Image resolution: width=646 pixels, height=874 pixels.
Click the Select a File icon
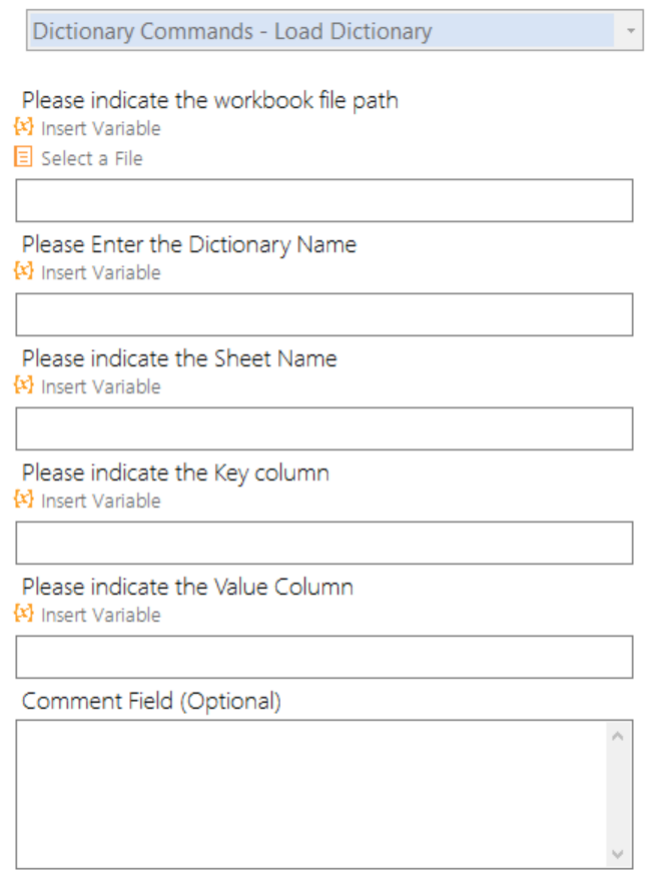24,158
